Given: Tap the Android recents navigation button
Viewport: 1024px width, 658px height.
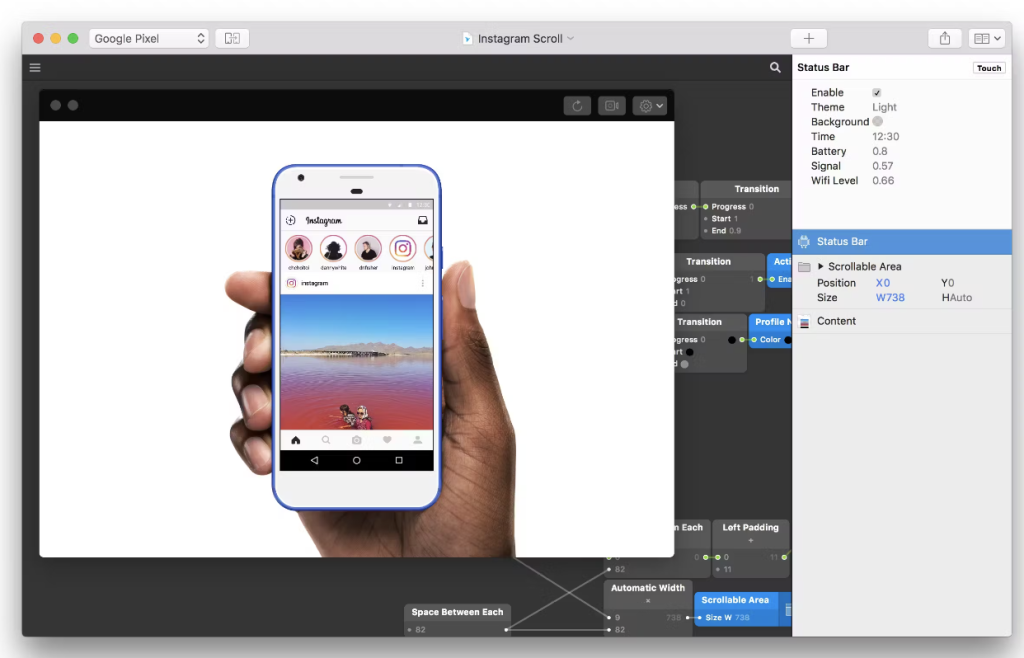Looking at the screenshot, I should point(399,460).
